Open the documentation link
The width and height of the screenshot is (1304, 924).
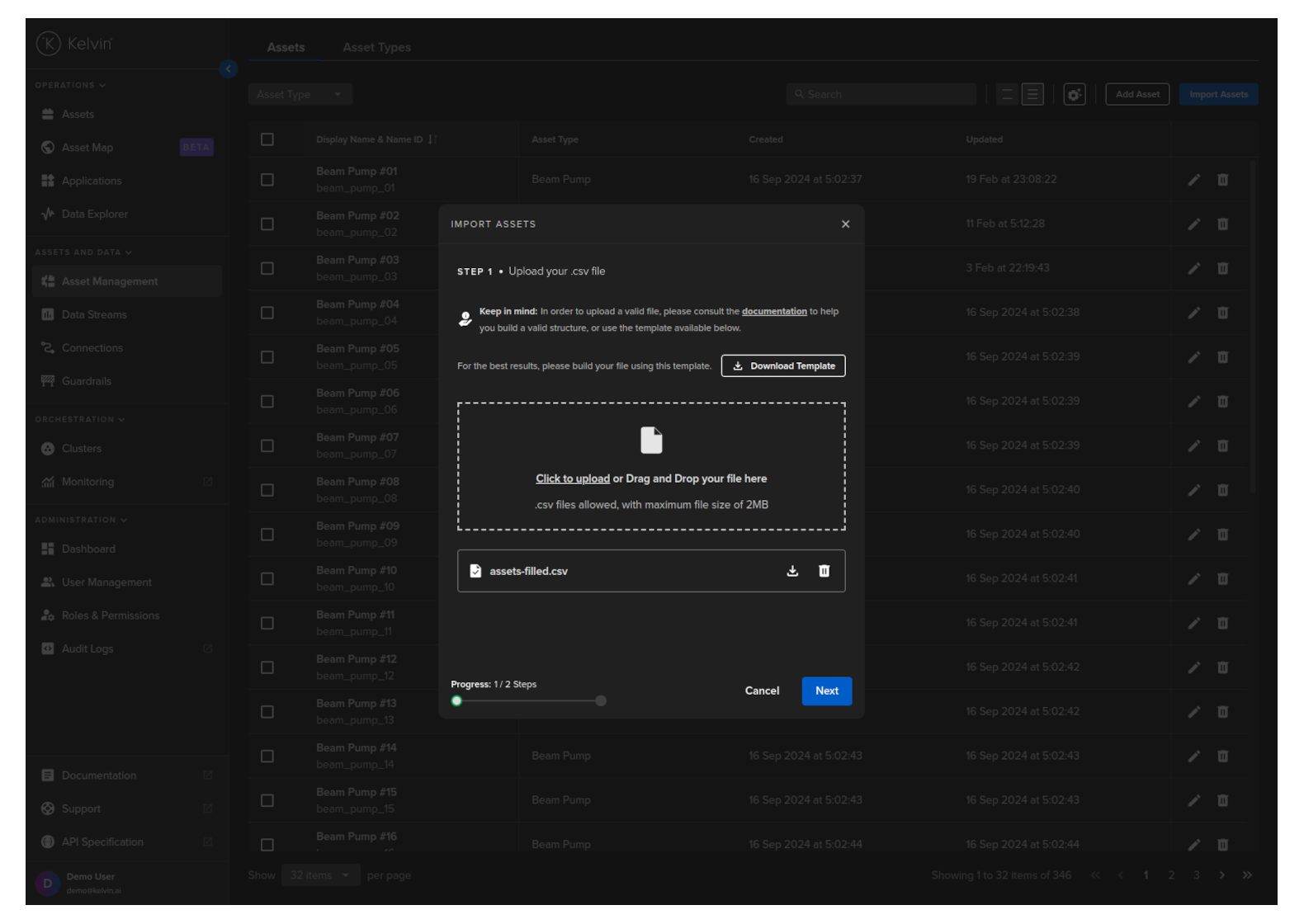pos(773,312)
